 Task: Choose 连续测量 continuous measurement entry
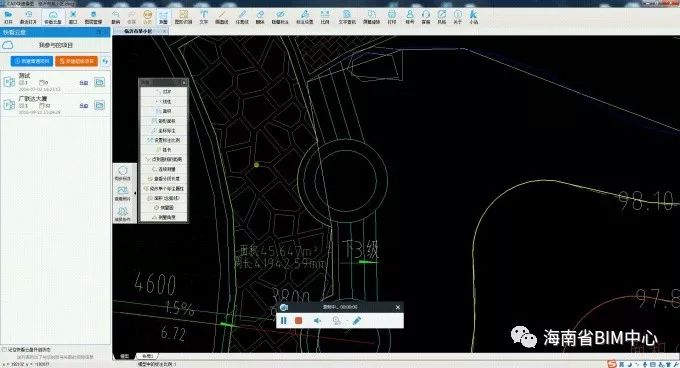coord(164,169)
